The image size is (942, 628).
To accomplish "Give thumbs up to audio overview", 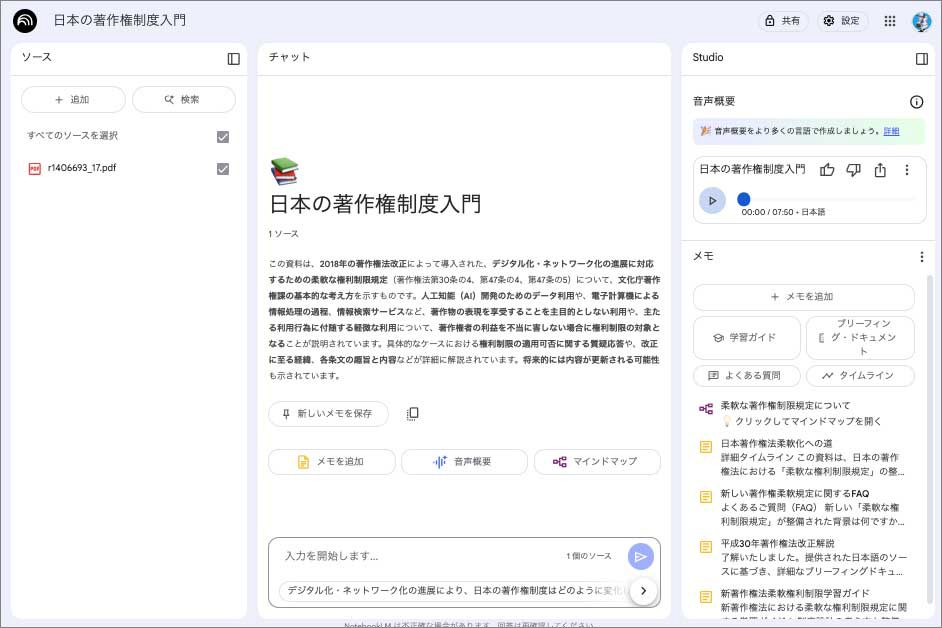I will pos(827,170).
